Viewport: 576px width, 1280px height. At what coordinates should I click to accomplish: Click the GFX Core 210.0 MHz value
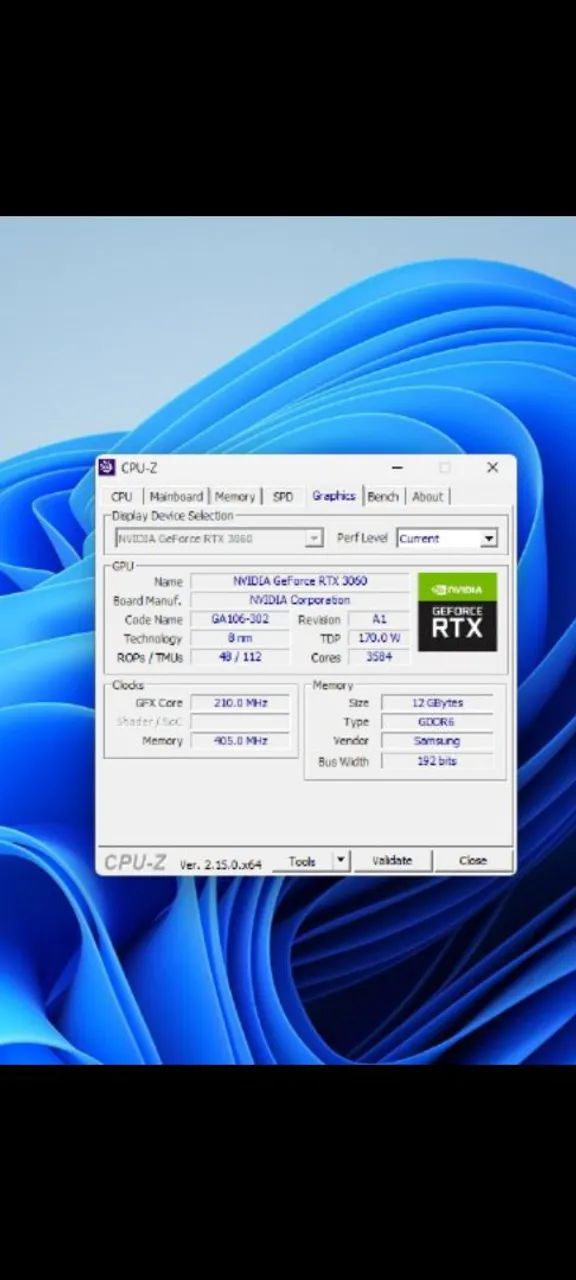240,703
